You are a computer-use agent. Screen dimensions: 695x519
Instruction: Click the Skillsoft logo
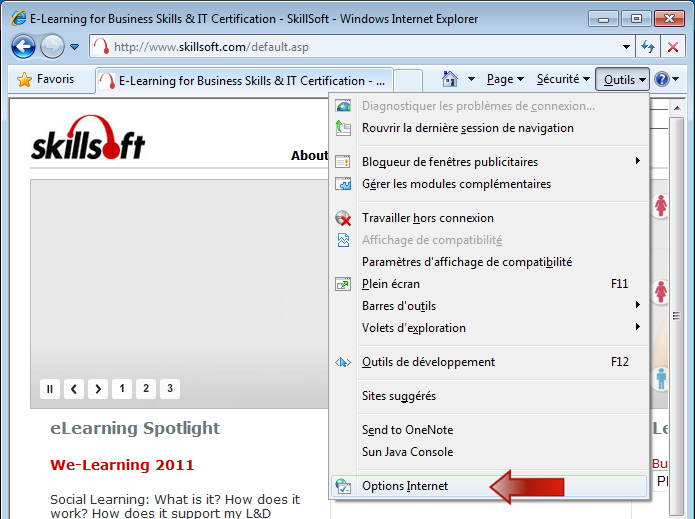click(88, 138)
